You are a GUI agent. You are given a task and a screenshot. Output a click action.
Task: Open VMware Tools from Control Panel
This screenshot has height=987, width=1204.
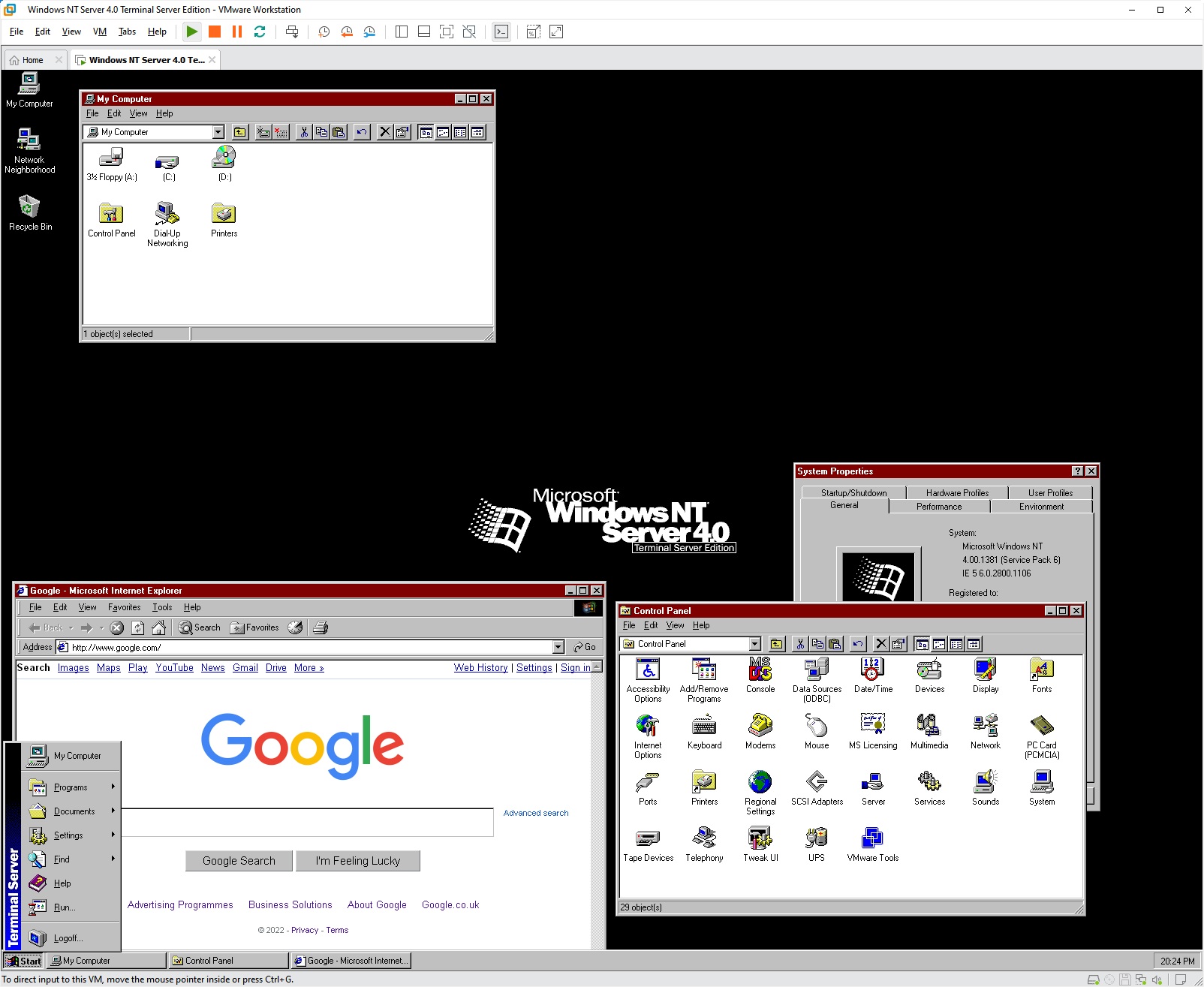(x=872, y=839)
